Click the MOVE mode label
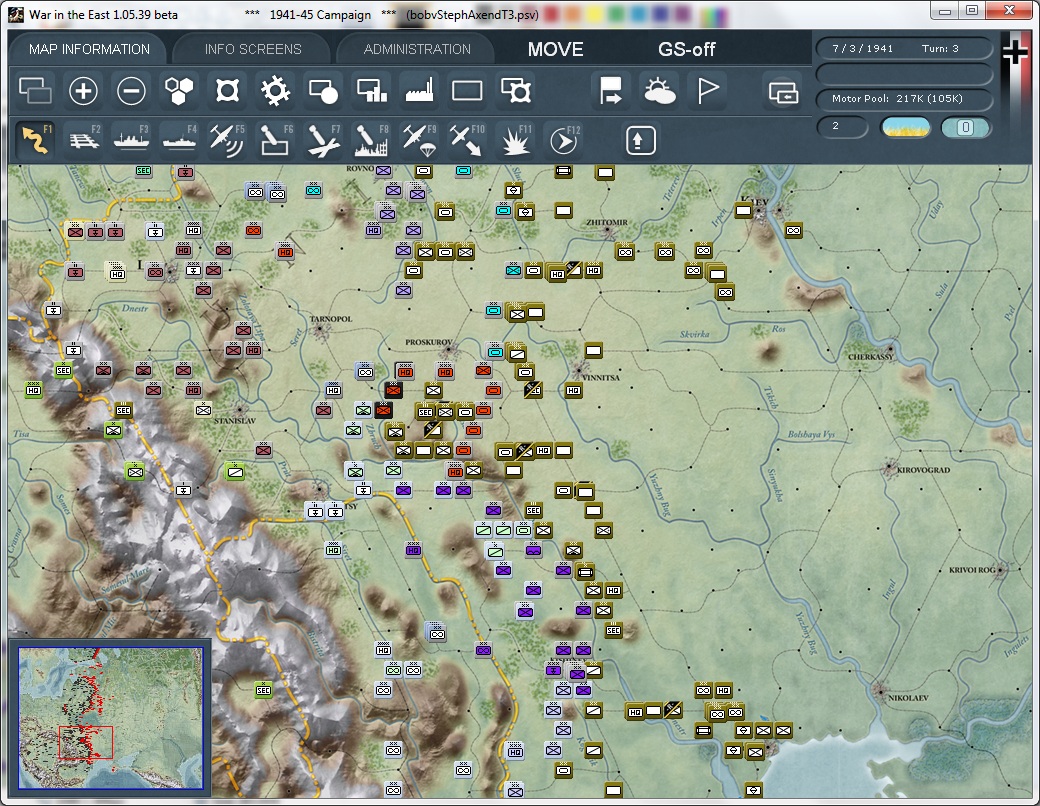The image size is (1040, 806). pos(556,49)
